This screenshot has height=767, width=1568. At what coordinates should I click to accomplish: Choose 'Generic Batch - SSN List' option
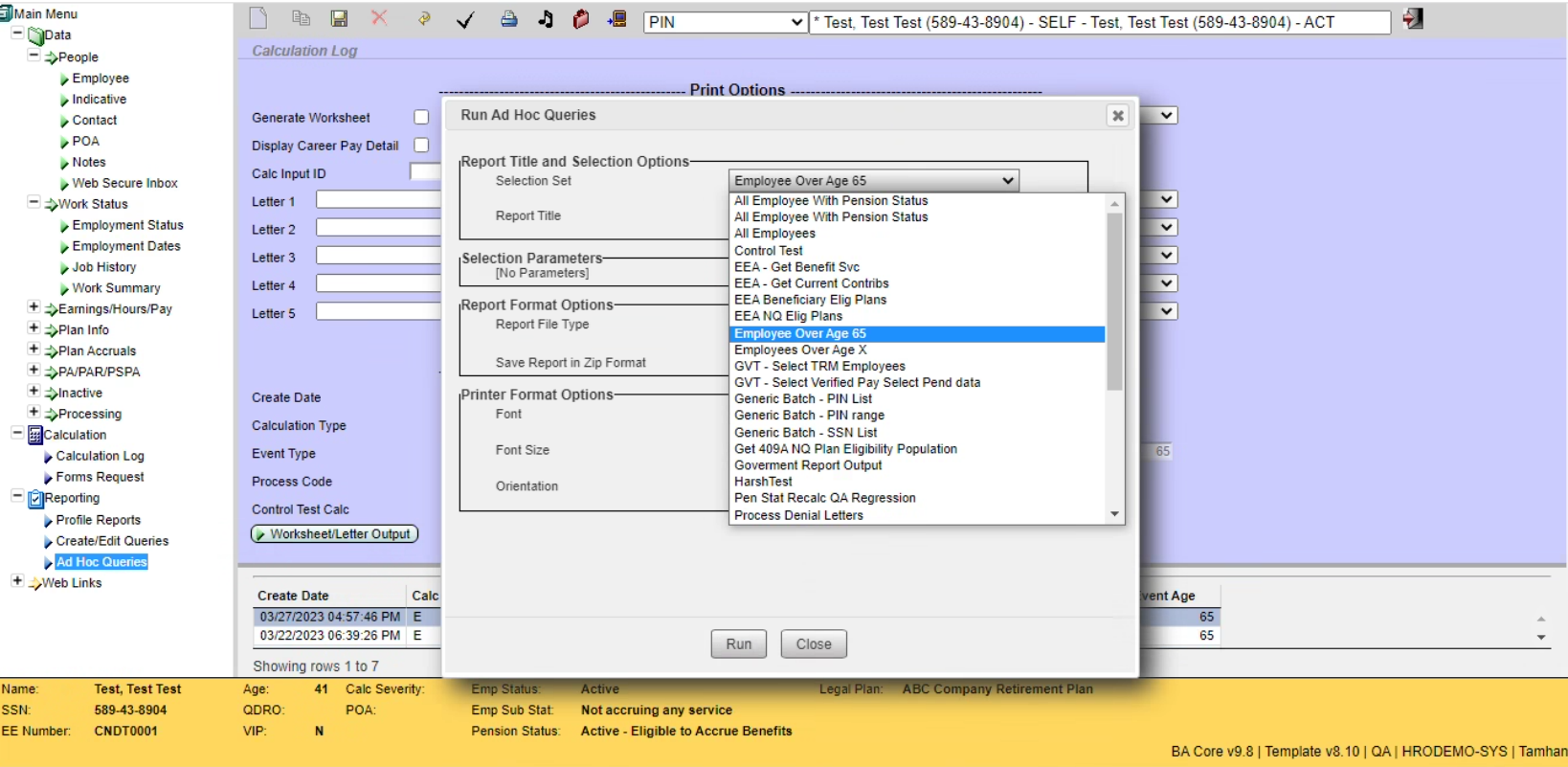coord(805,433)
